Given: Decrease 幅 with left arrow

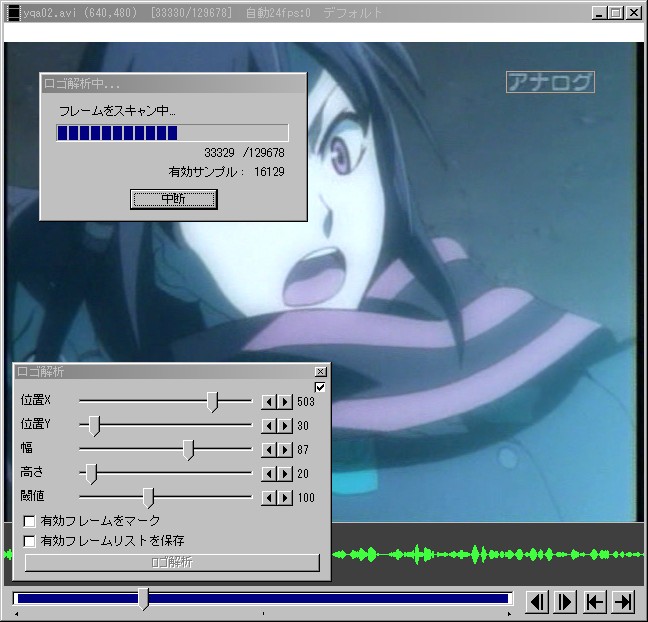Looking at the screenshot, I should pyautogui.click(x=269, y=450).
